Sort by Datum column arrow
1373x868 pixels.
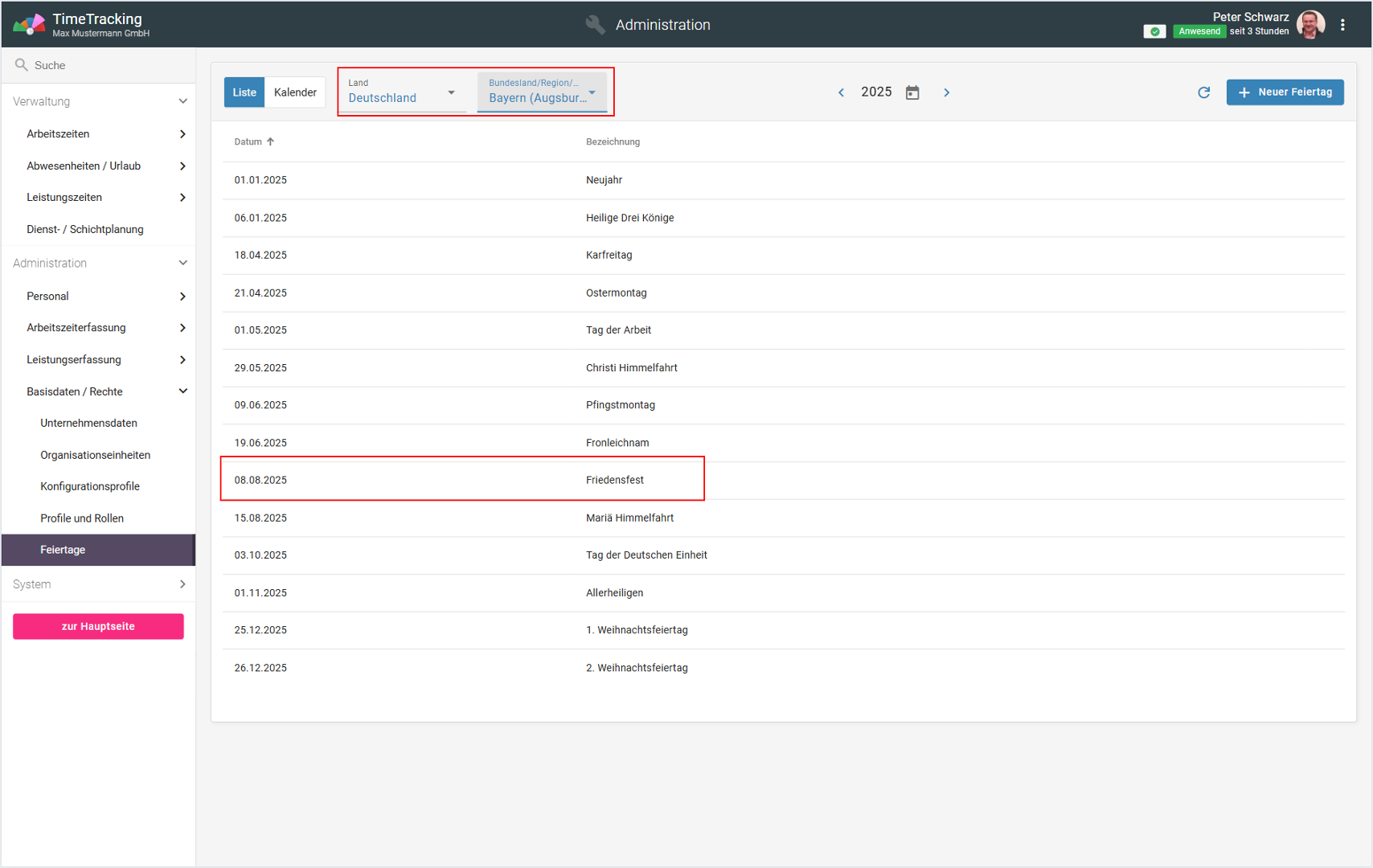click(x=271, y=141)
